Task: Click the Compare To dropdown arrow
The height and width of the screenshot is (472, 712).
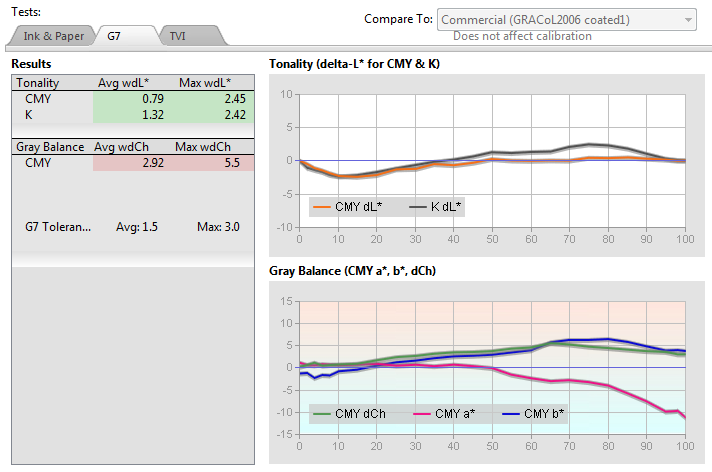Action: [x=688, y=20]
